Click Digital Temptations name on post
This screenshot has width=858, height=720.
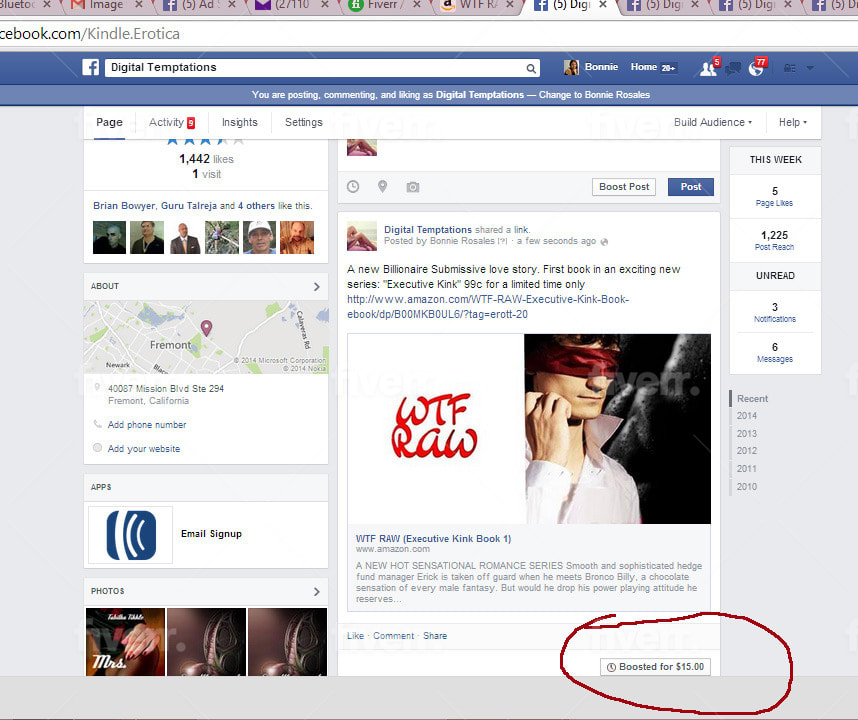(x=428, y=230)
